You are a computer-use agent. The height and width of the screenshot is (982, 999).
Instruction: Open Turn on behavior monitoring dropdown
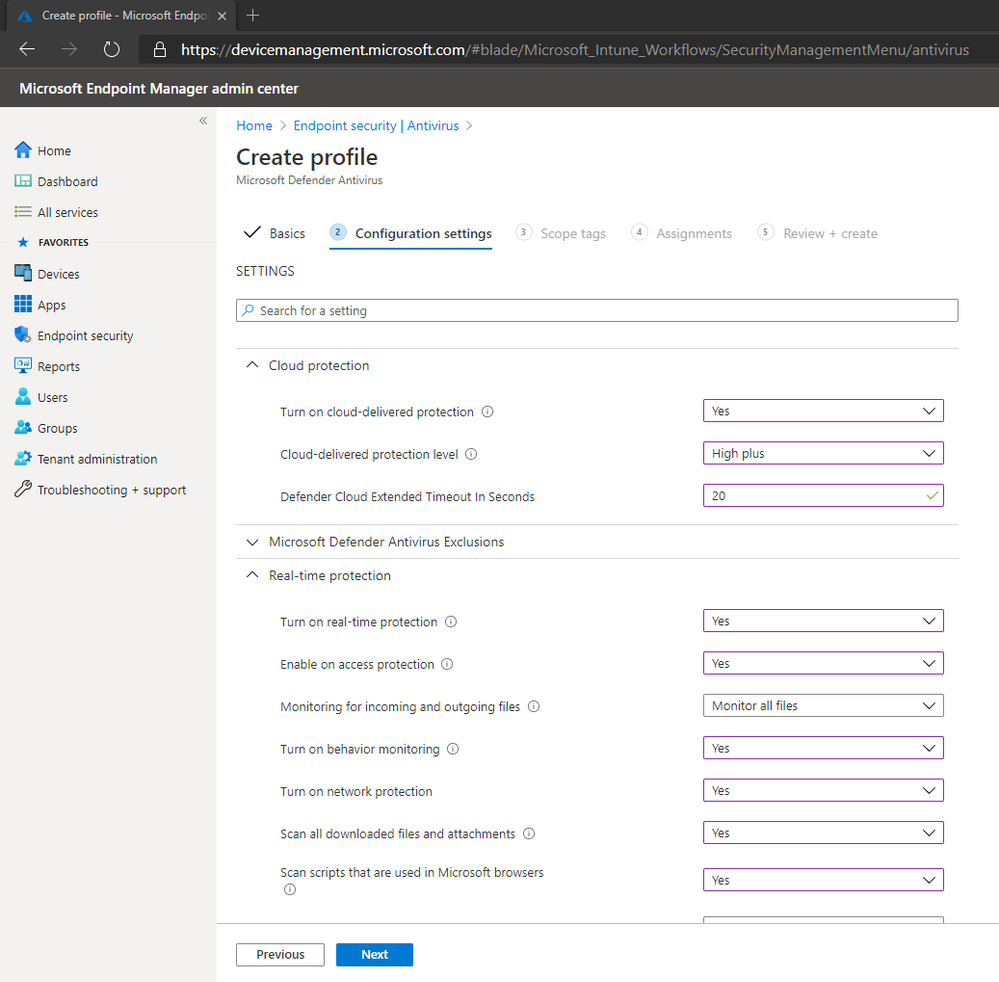823,748
